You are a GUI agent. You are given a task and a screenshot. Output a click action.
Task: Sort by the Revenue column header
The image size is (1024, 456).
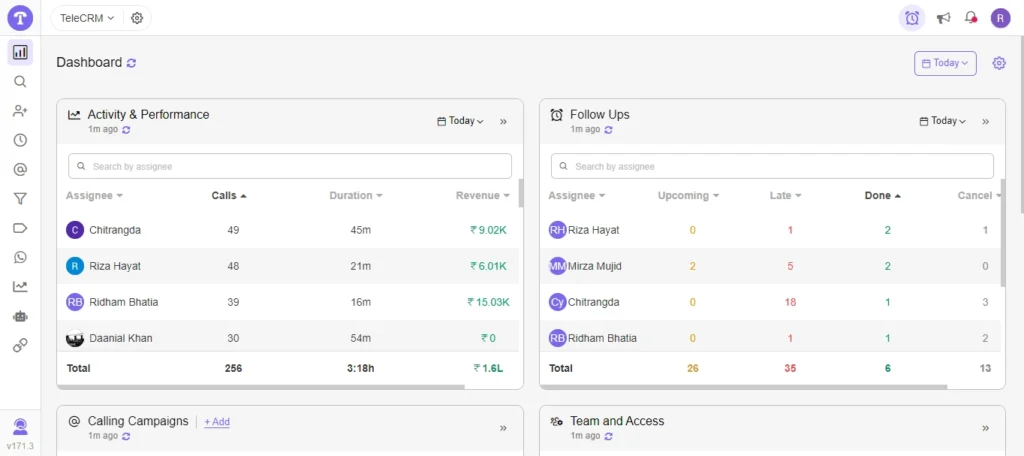click(483, 195)
